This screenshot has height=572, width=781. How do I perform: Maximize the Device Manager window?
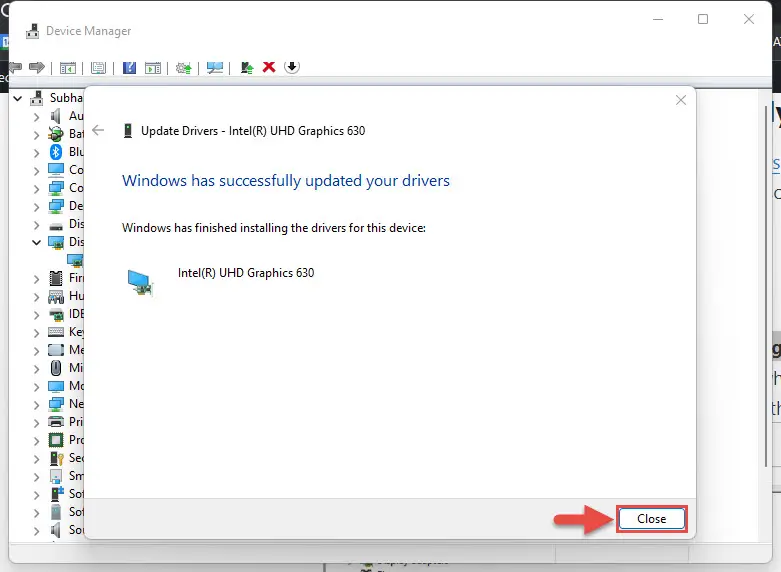703,19
